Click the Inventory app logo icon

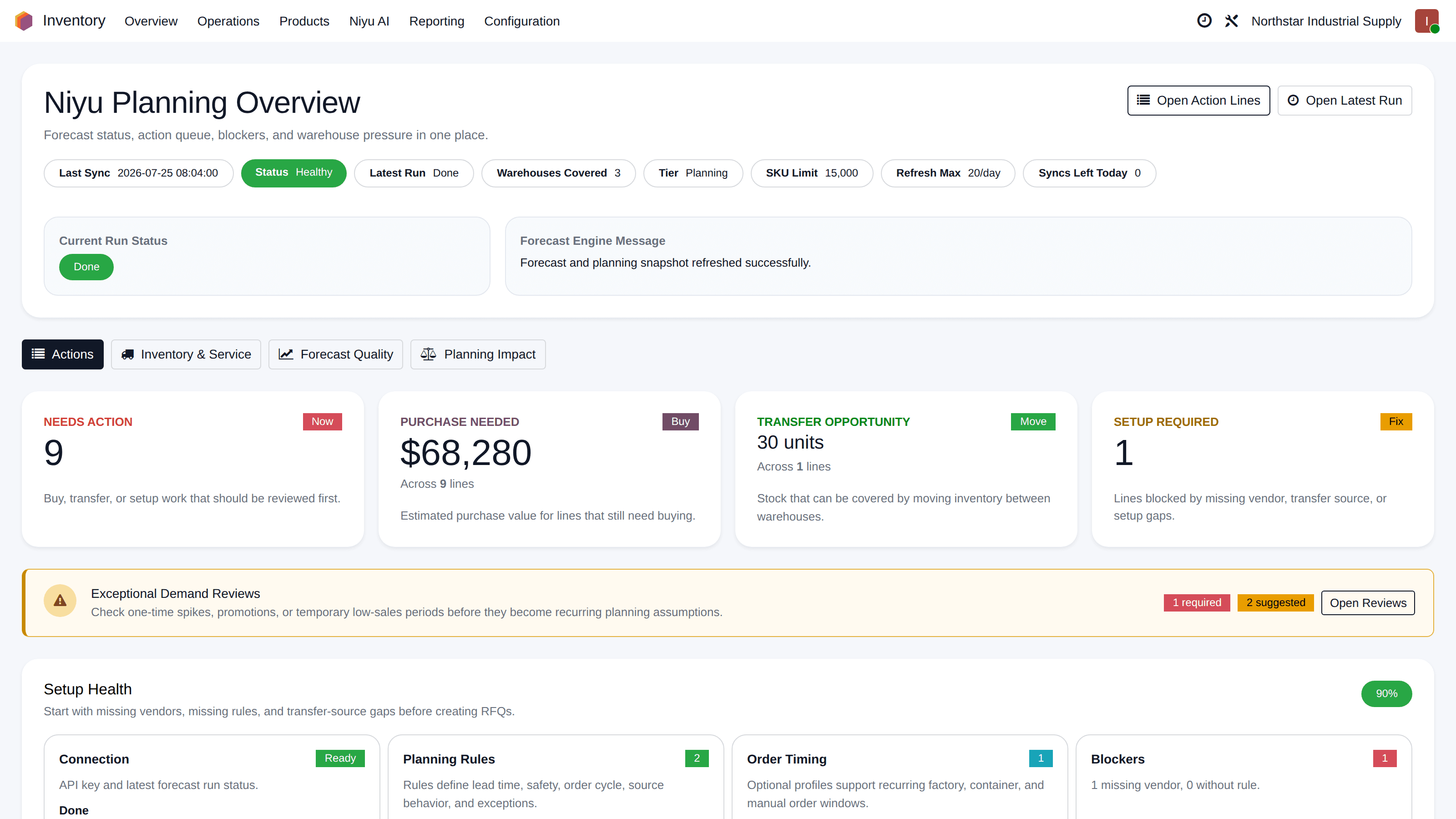click(x=24, y=21)
